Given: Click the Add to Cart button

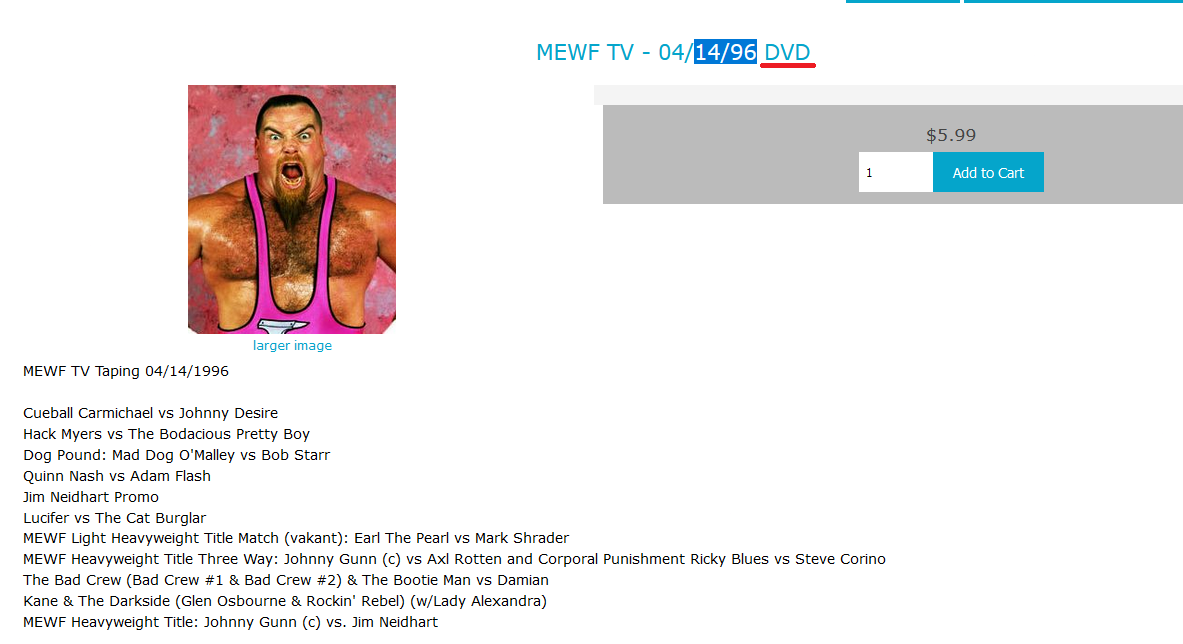Looking at the screenshot, I should pos(988,172).
